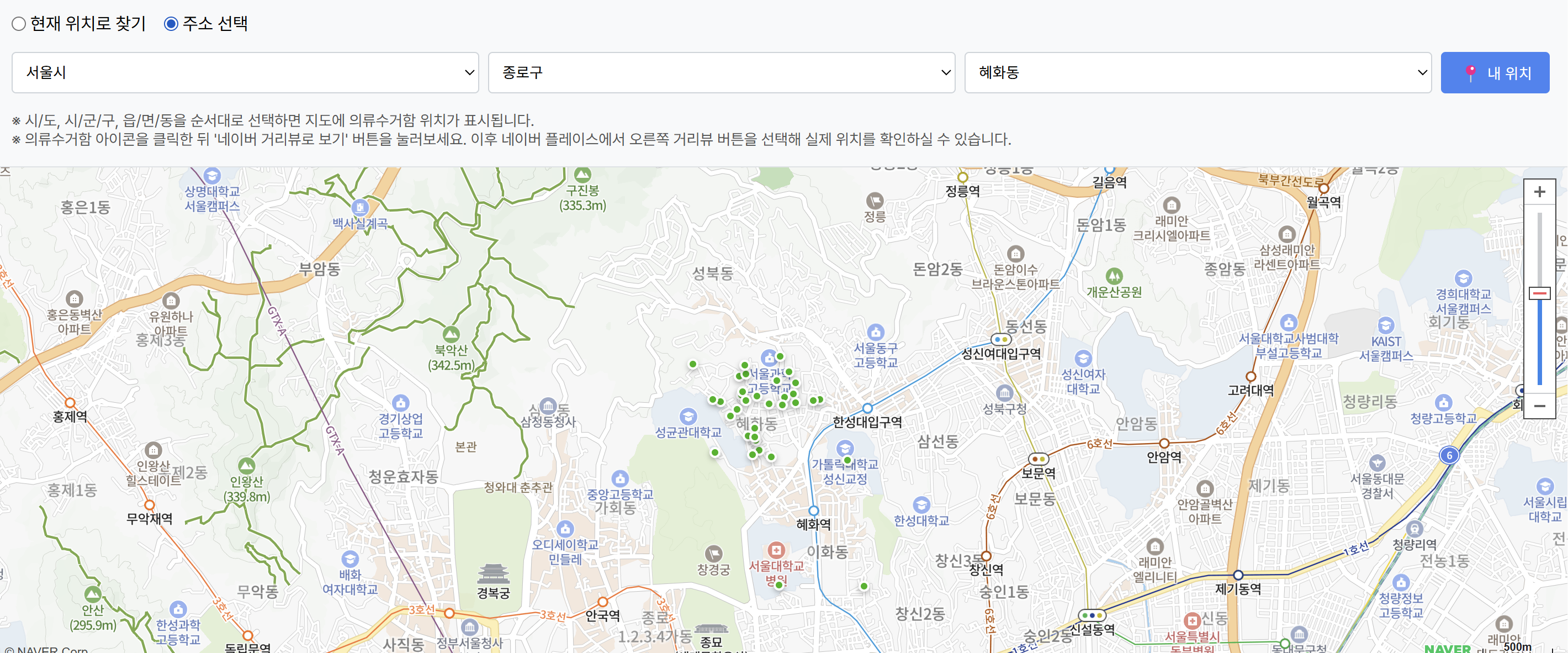The image size is (1568, 653).
Task: Click the 한성대입구역 subway station marker
Action: pos(867,408)
